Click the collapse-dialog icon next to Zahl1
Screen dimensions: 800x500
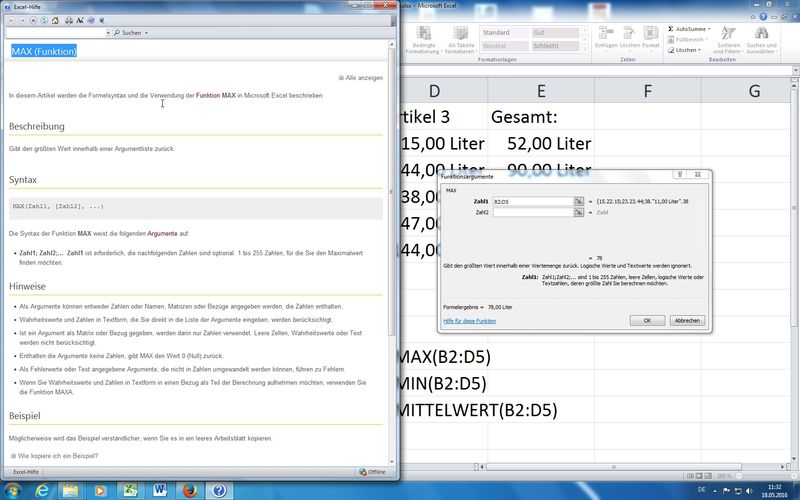pyautogui.click(x=578, y=201)
